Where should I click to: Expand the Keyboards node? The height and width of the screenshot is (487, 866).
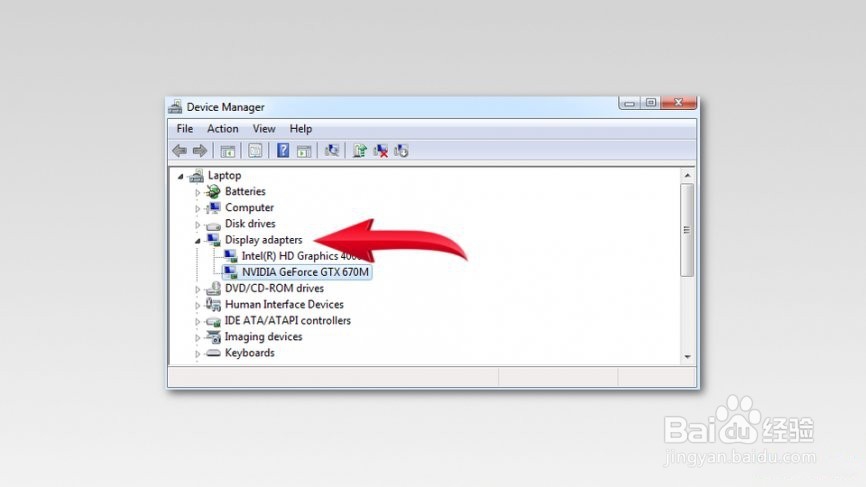(x=197, y=354)
